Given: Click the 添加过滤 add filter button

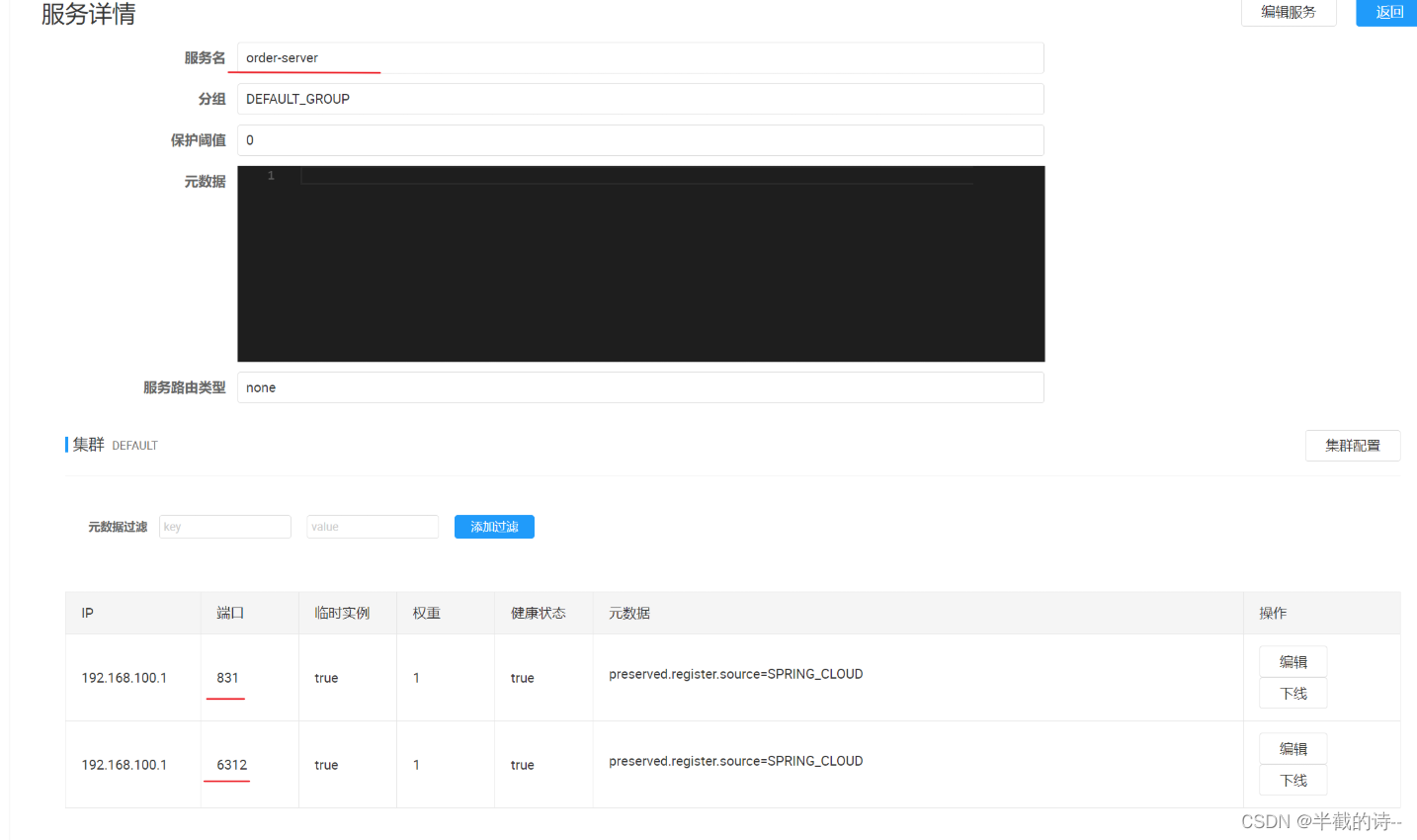Looking at the screenshot, I should tap(494, 527).
